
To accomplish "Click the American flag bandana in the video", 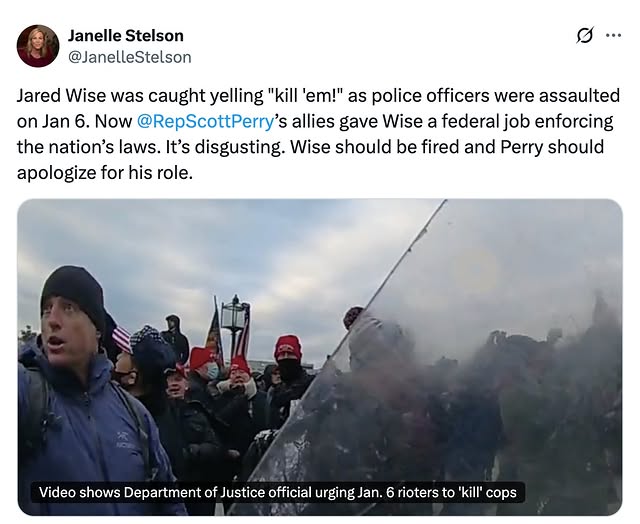I will click(x=122, y=339).
